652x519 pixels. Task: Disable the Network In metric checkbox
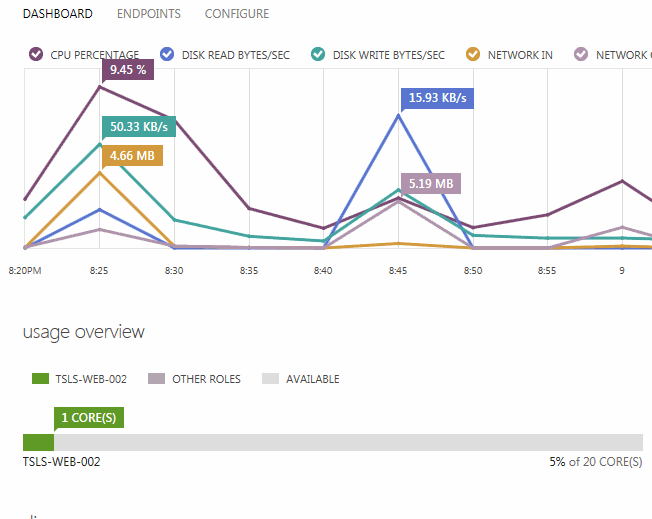pyautogui.click(x=473, y=55)
